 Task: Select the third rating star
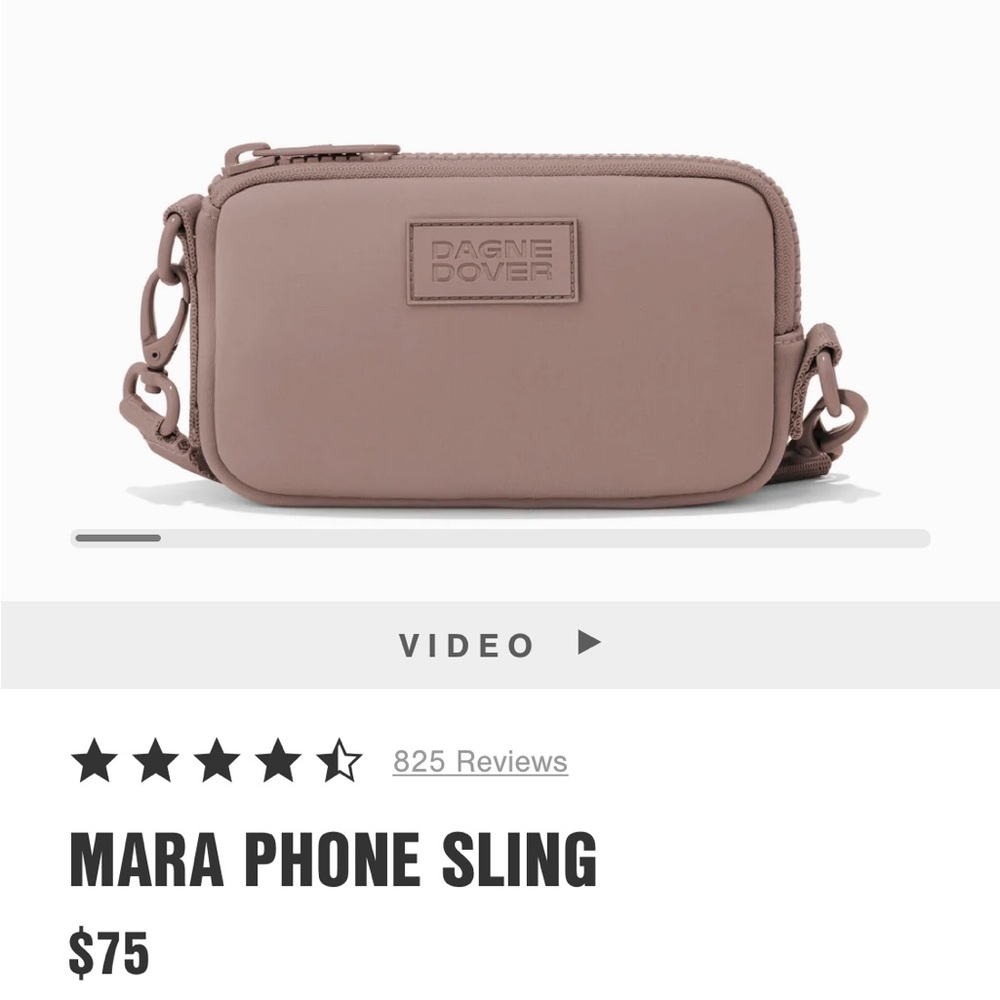pyautogui.click(x=217, y=760)
